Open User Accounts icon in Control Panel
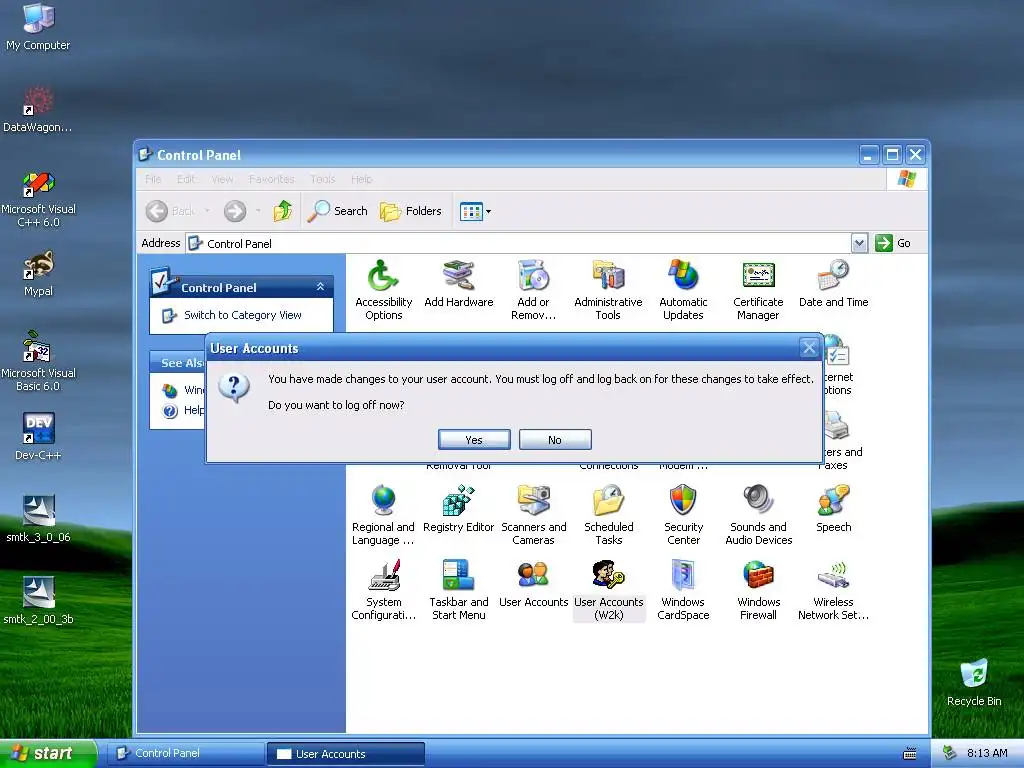 click(x=534, y=584)
